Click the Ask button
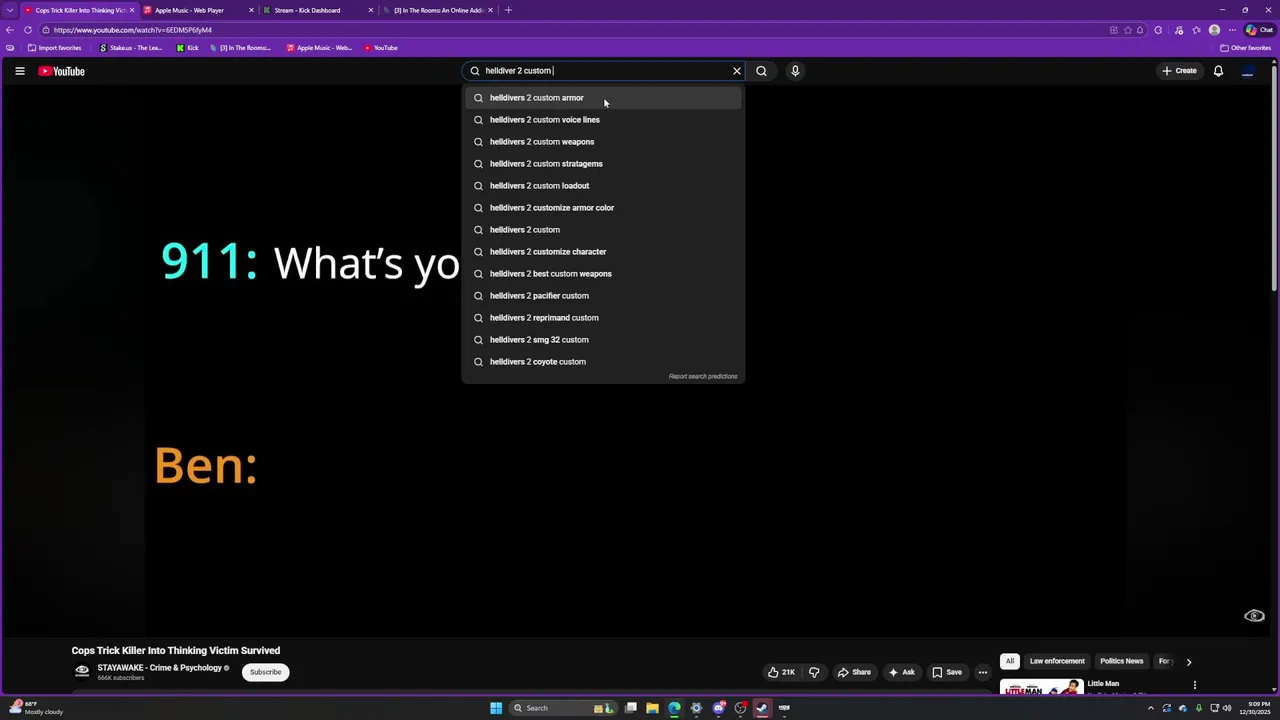 pos(901,672)
